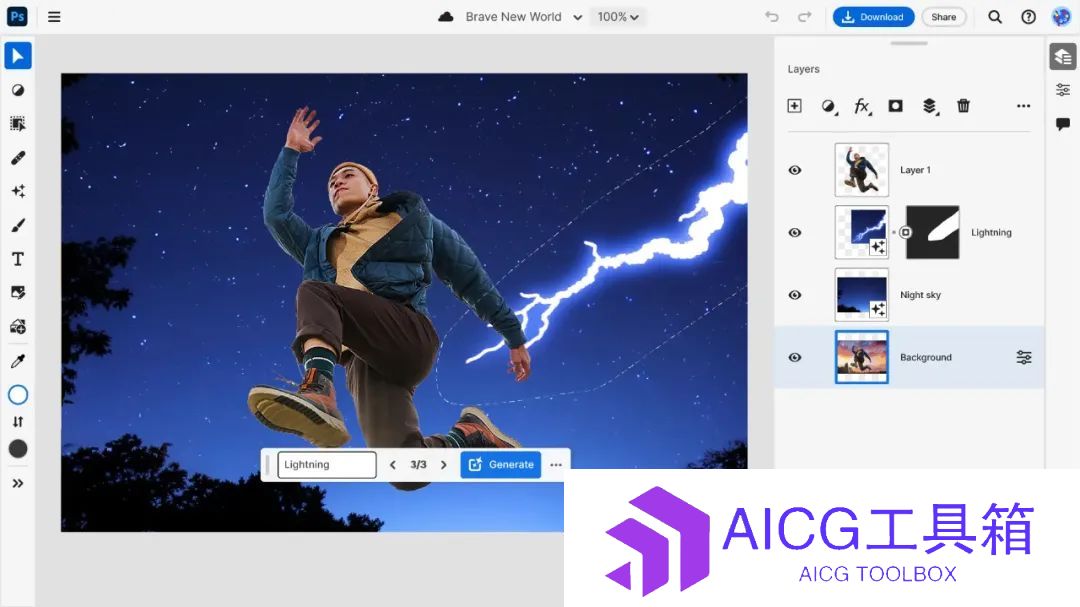Select the Move tool

pyautogui.click(x=18, y=56)
